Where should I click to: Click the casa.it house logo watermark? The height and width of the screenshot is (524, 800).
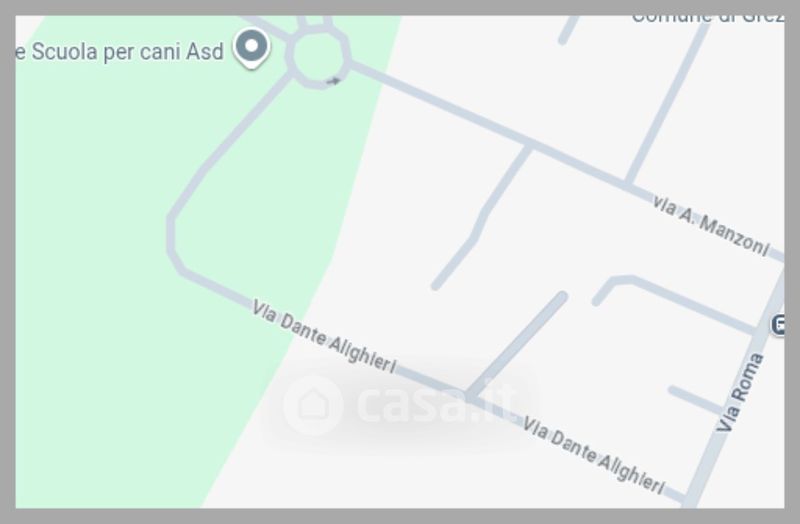pyautogui.click(x=312, y=405)
